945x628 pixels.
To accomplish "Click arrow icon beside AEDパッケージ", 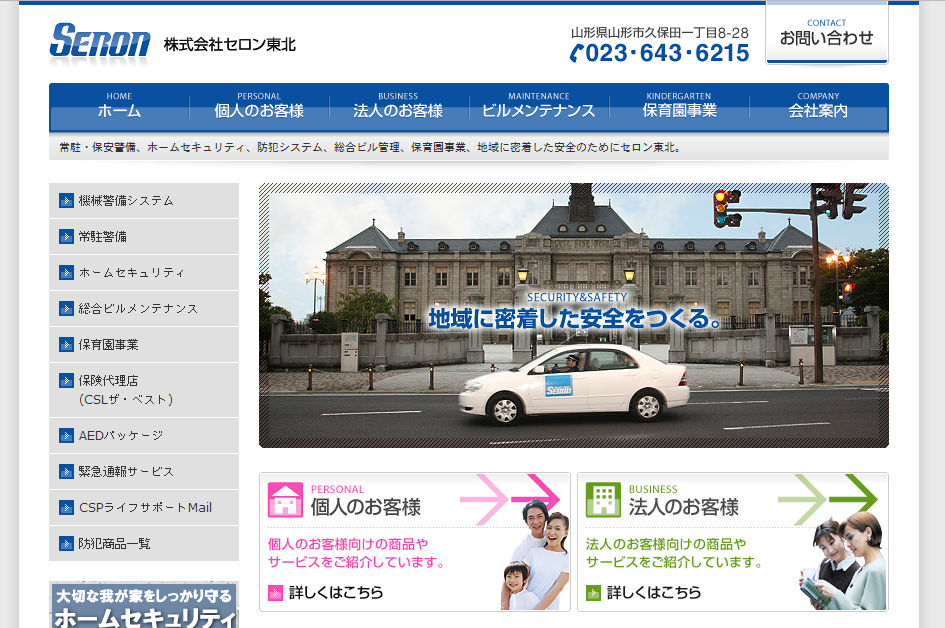I will [67, 435].
